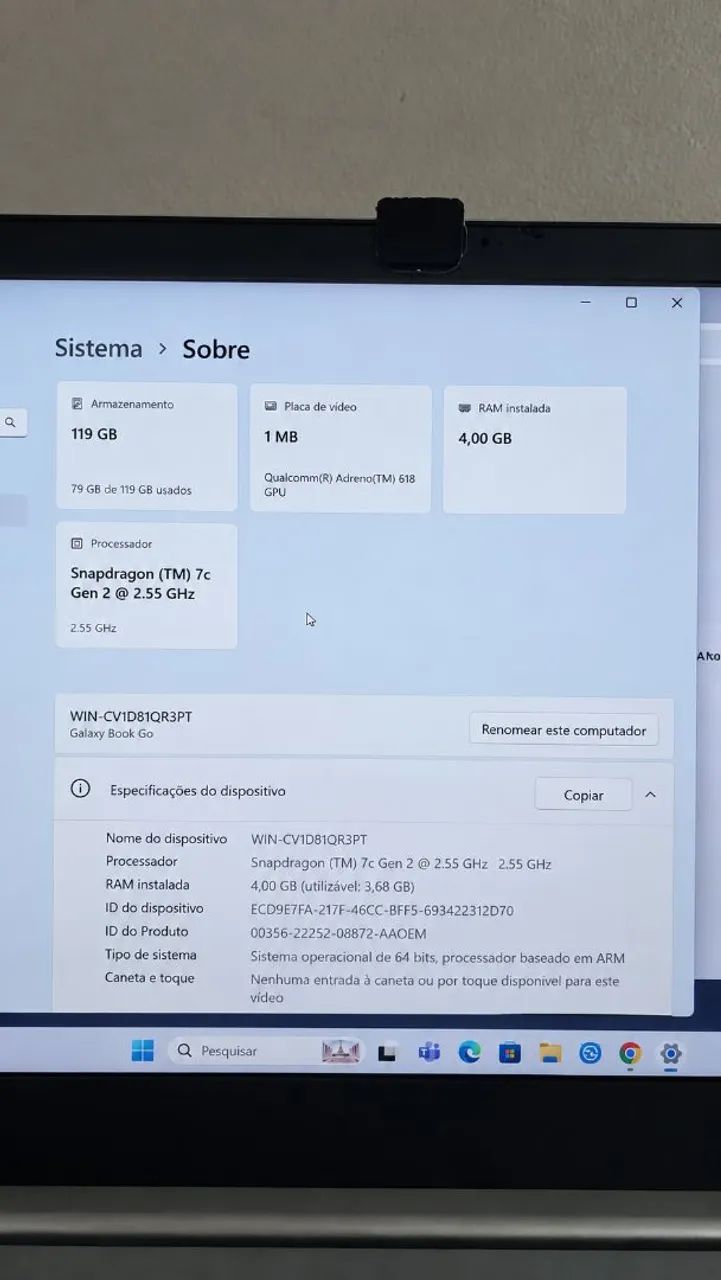Image resolution: width=721 pixels, height=1280 pixels.
Task: Click the Caneta e toque value text
Action: coord(435,989)
